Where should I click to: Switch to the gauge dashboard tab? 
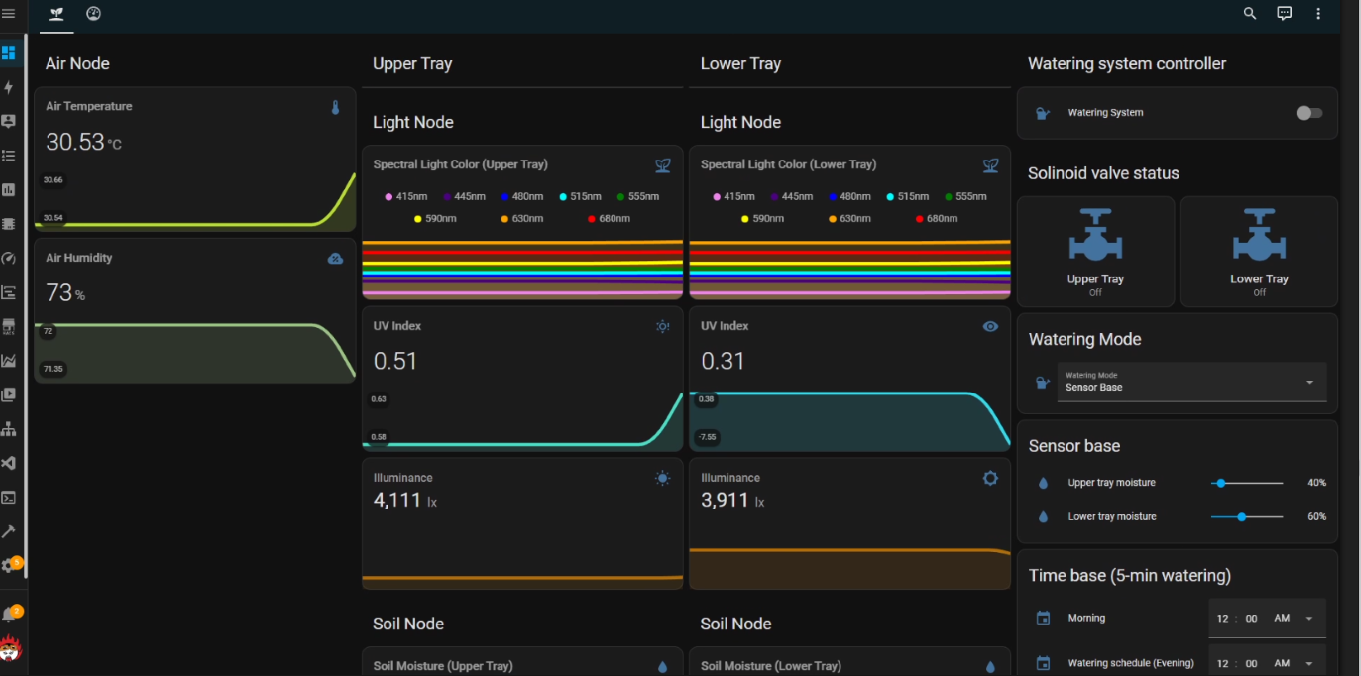click(94, 14)
